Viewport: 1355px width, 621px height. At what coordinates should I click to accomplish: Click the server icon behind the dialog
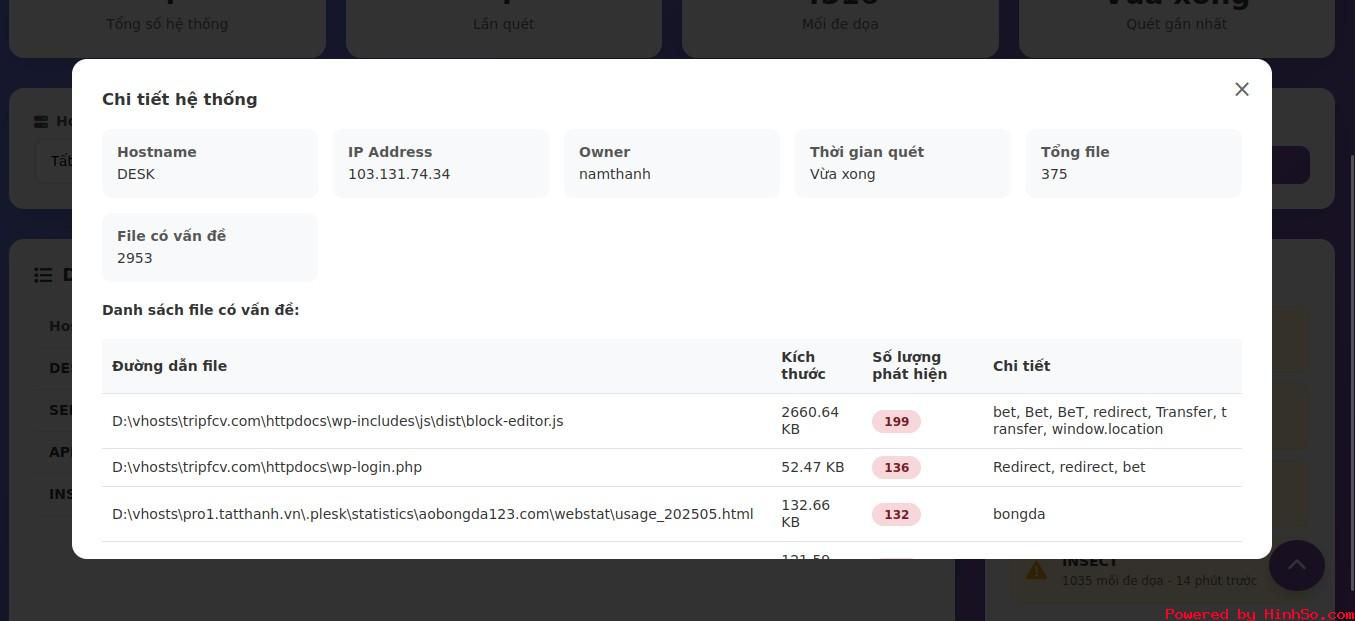[41, 122]
